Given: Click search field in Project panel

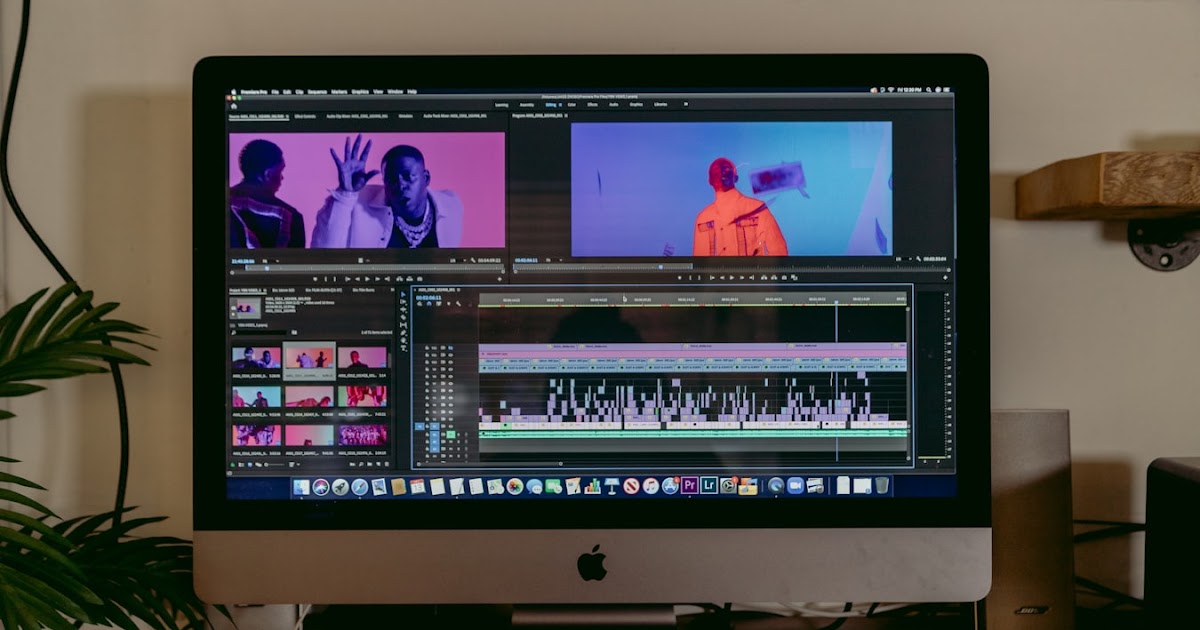Looking at the screenshot, I should [x=260, y=333].
